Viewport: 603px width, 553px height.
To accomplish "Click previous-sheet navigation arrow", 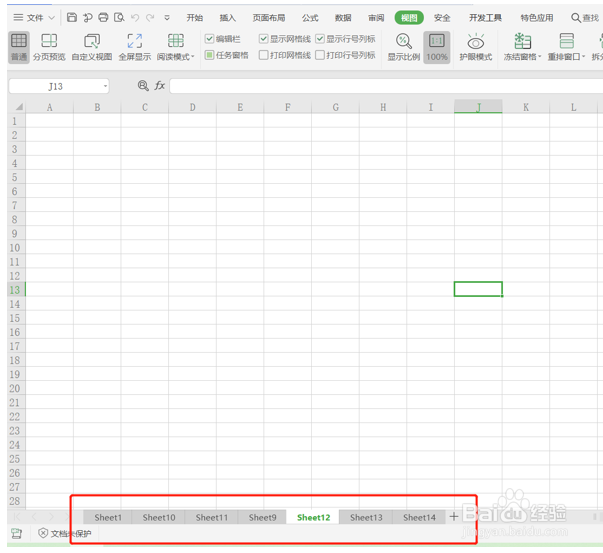I will click(34, 516).
